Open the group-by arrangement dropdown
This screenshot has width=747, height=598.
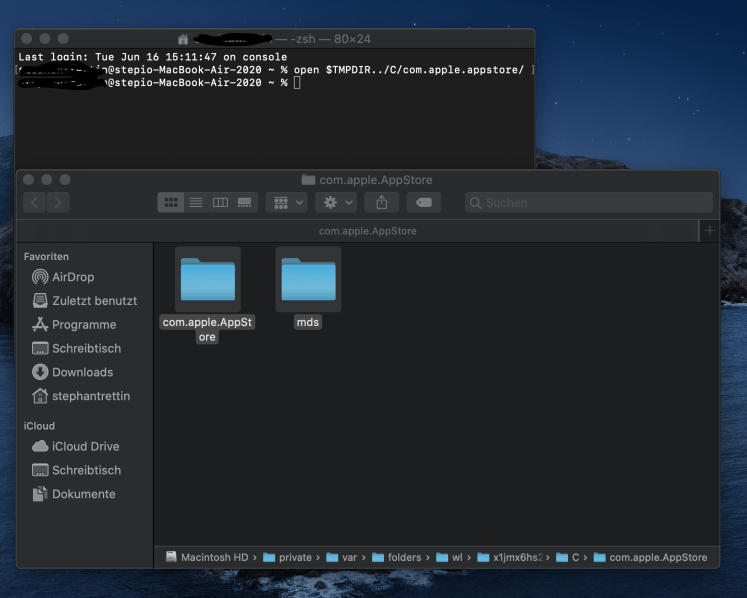[287, 202]
